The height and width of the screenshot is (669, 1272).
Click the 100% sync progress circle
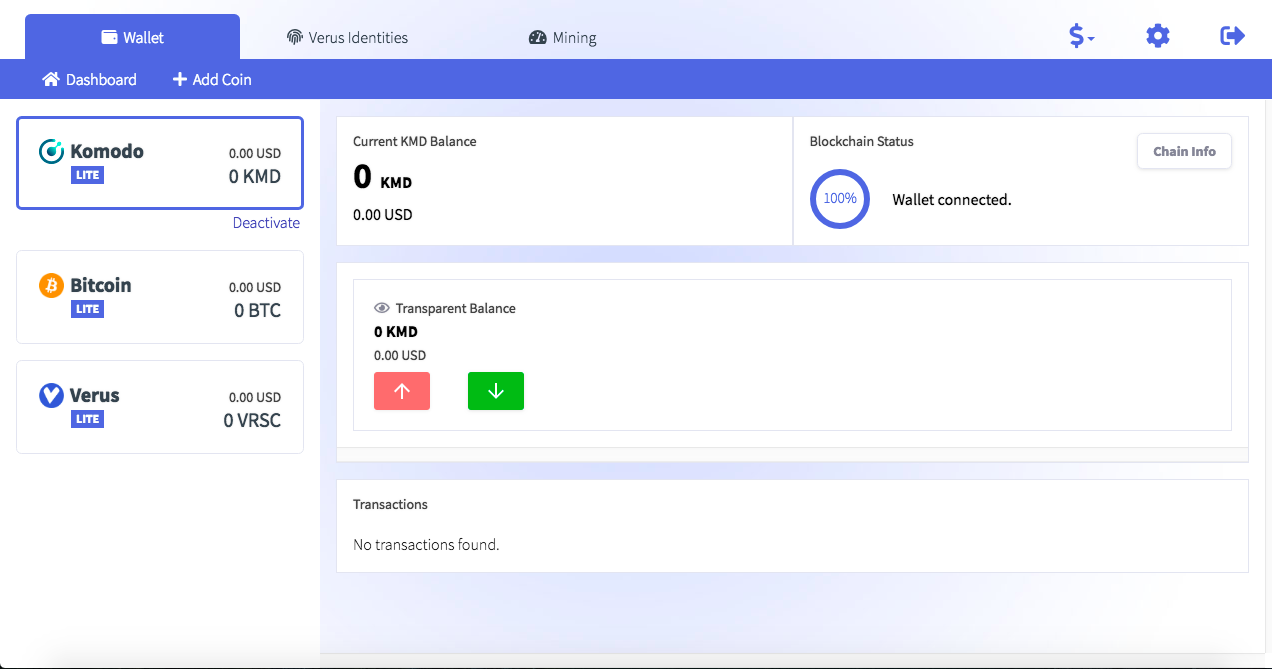[840, 198]
